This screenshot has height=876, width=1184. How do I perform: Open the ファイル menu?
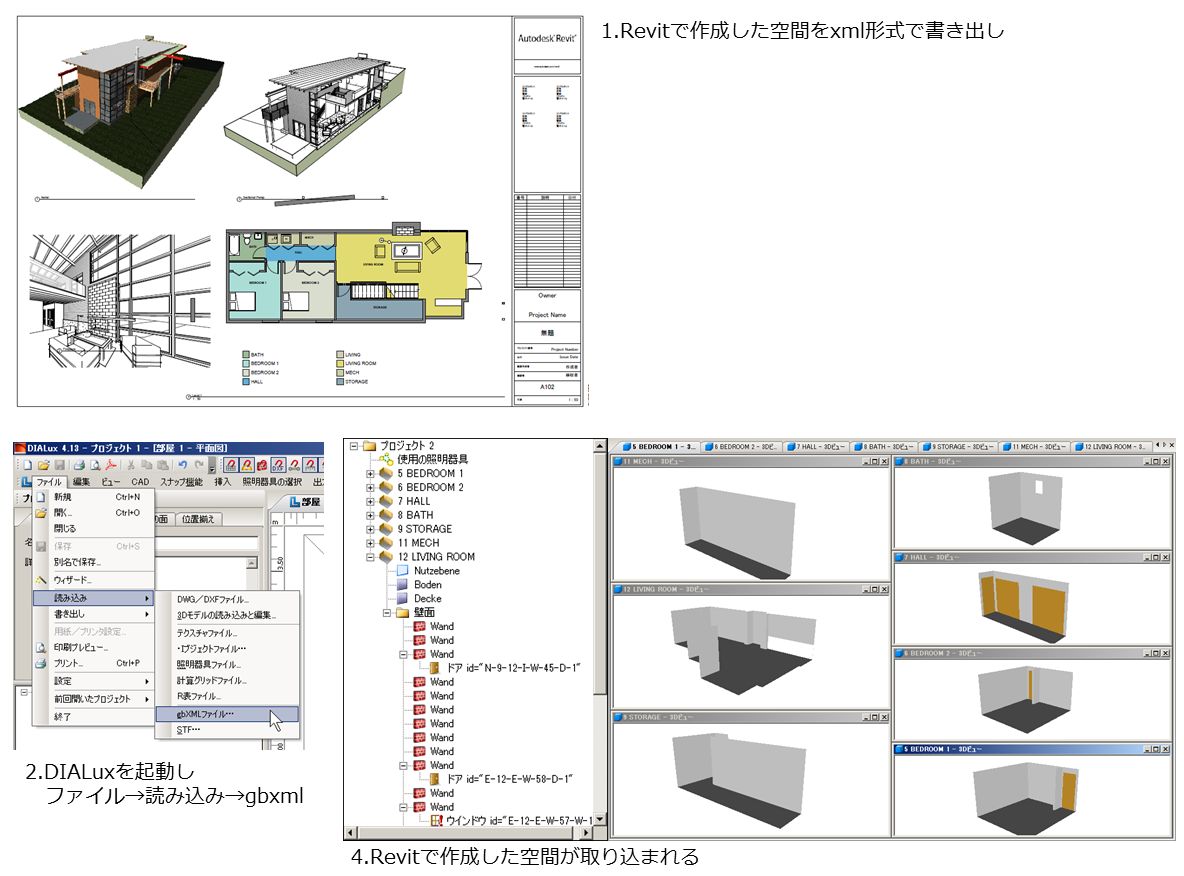tap(49, 482)
